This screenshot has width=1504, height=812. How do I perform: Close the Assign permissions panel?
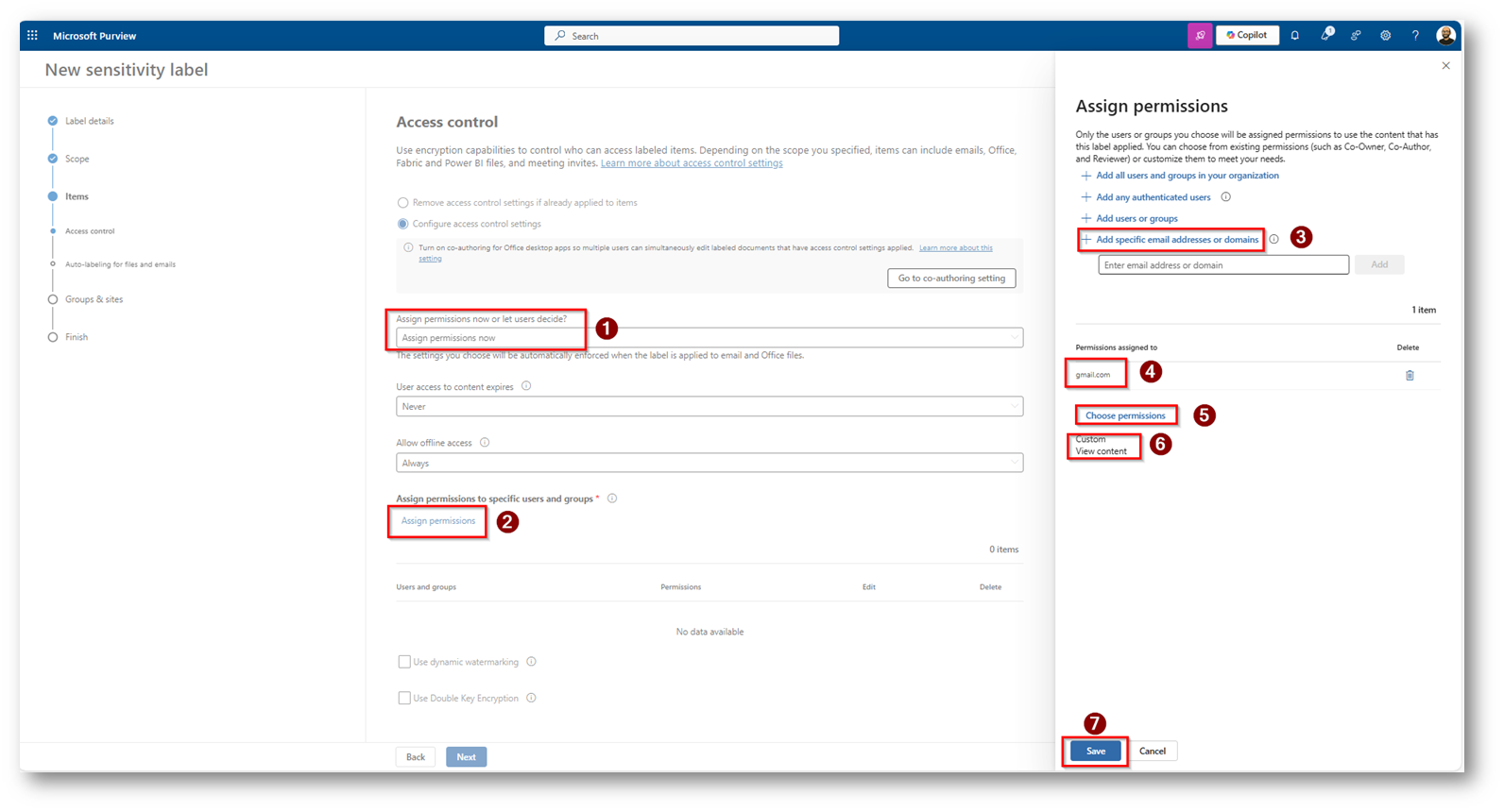pos(1445,66)
